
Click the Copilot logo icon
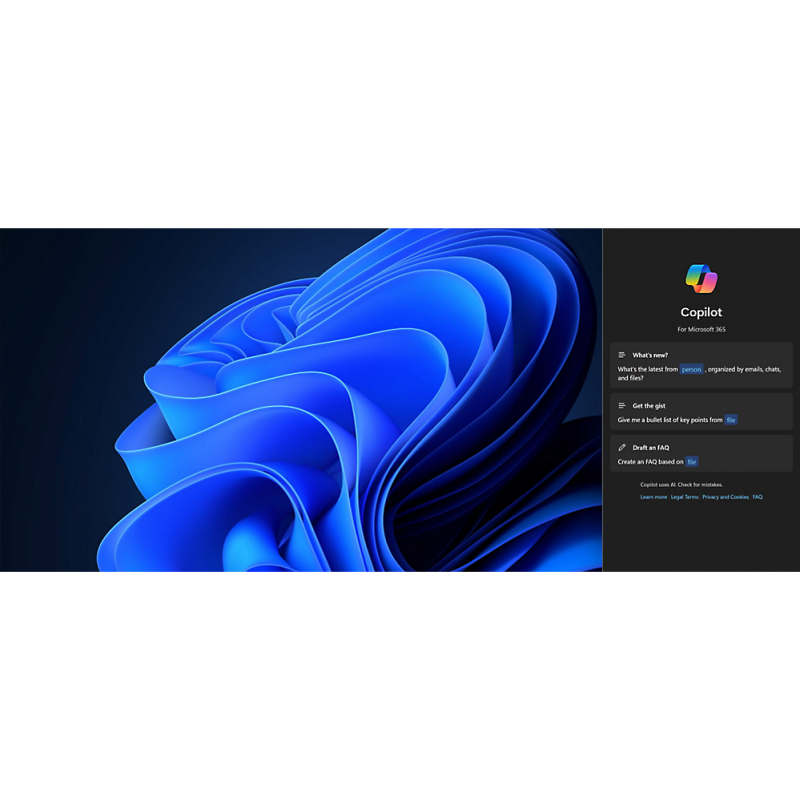click(701, 279)
